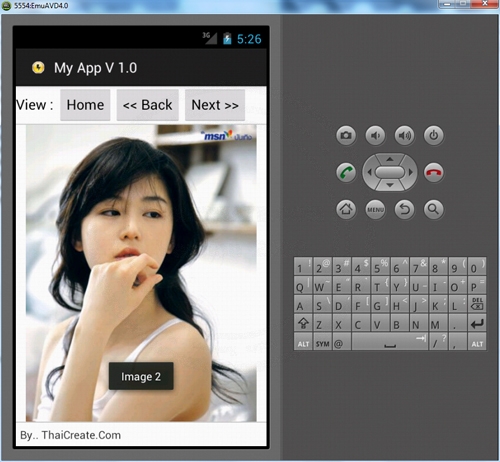Tap the Next >> button
500x462 pixels.
click(x=215, y=105)
